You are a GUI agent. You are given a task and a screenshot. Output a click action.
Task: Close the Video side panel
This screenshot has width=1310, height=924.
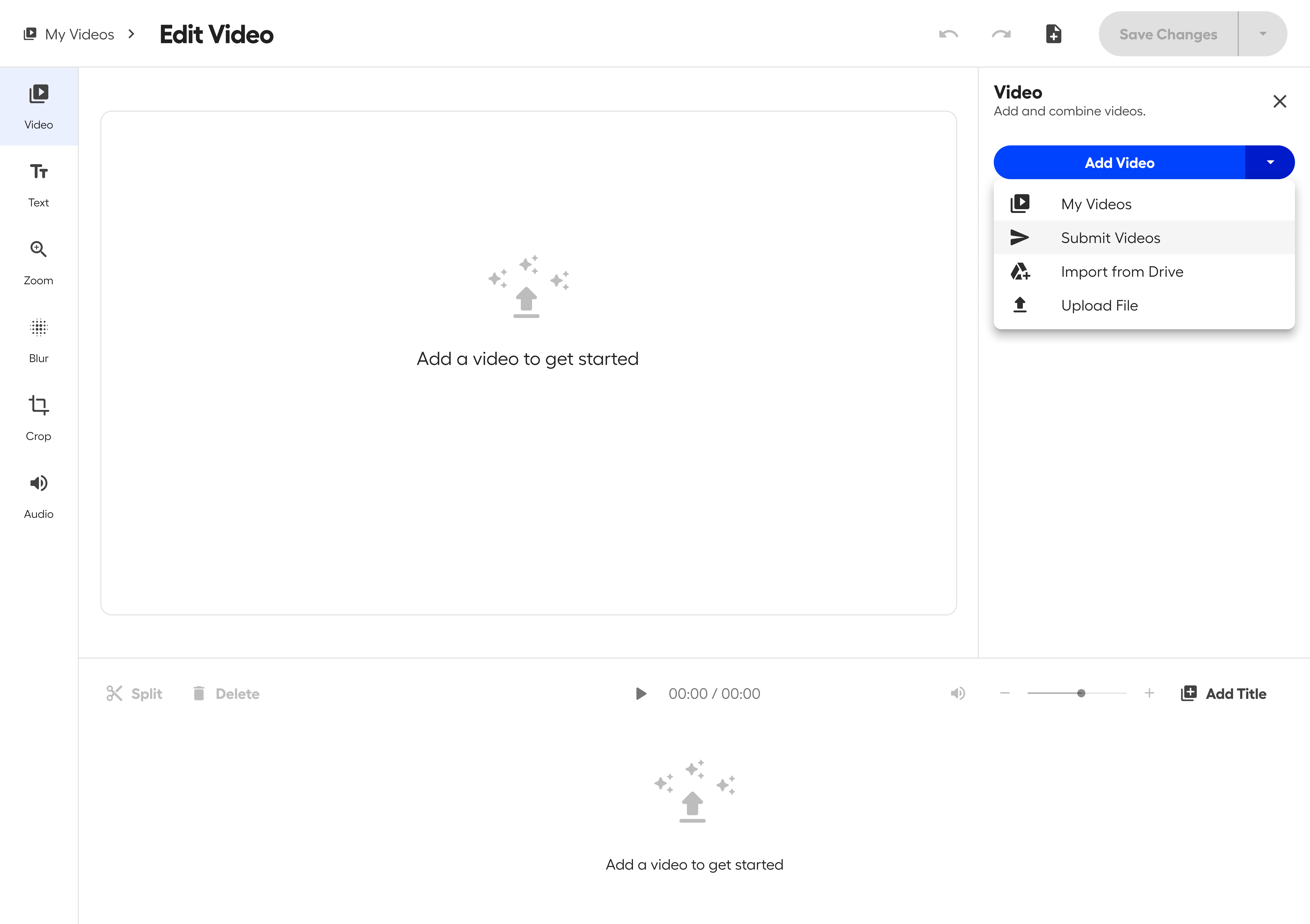coord(1279,102)
